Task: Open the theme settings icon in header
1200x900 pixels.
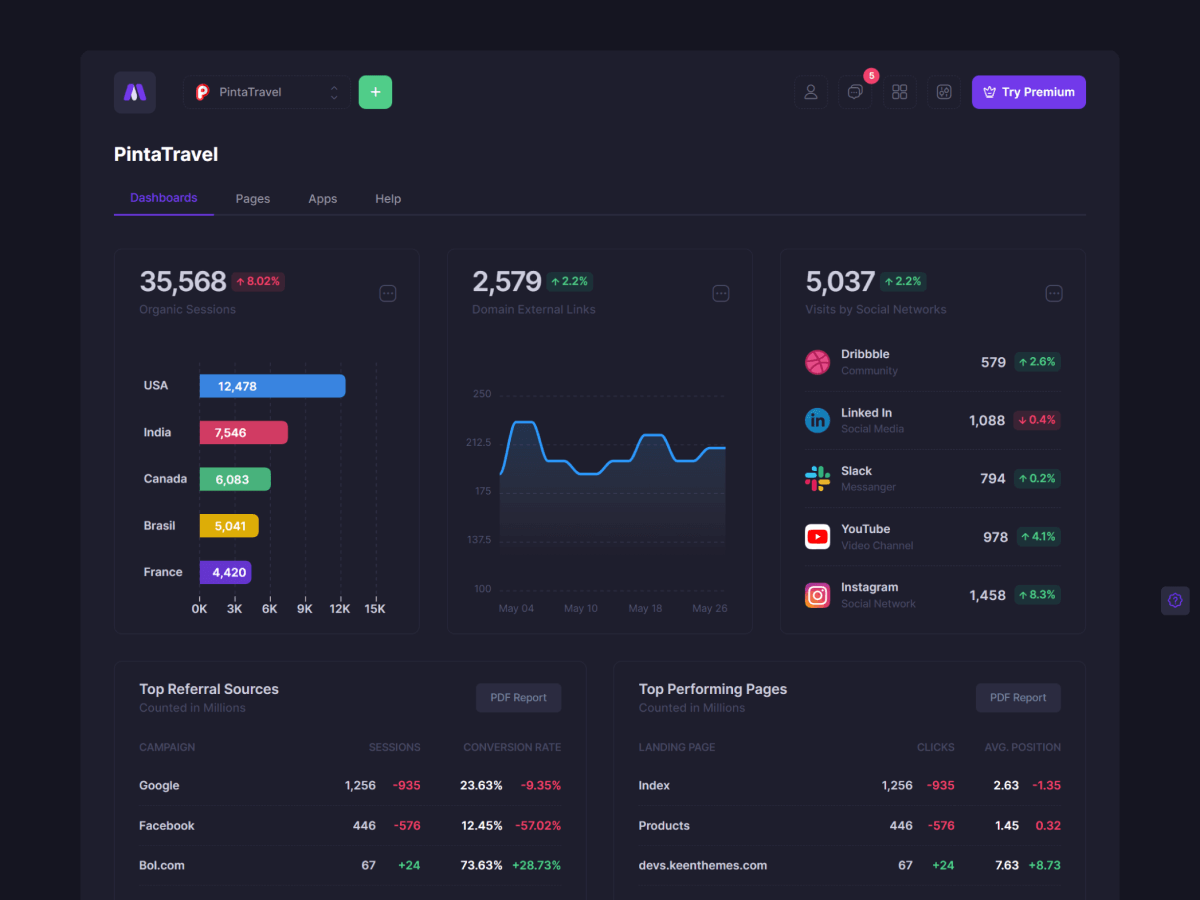Action: 943,92
